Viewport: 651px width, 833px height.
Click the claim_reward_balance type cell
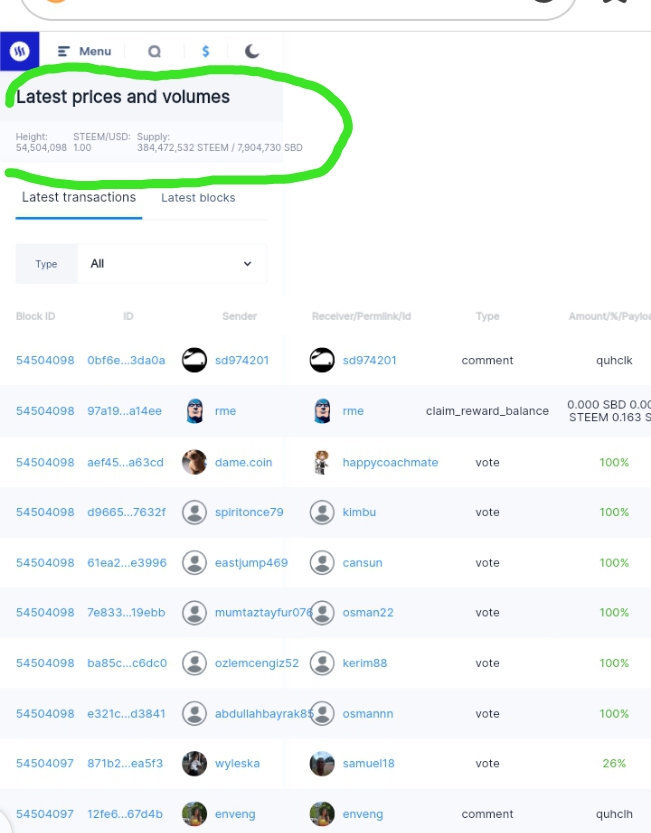coord(487,411)
